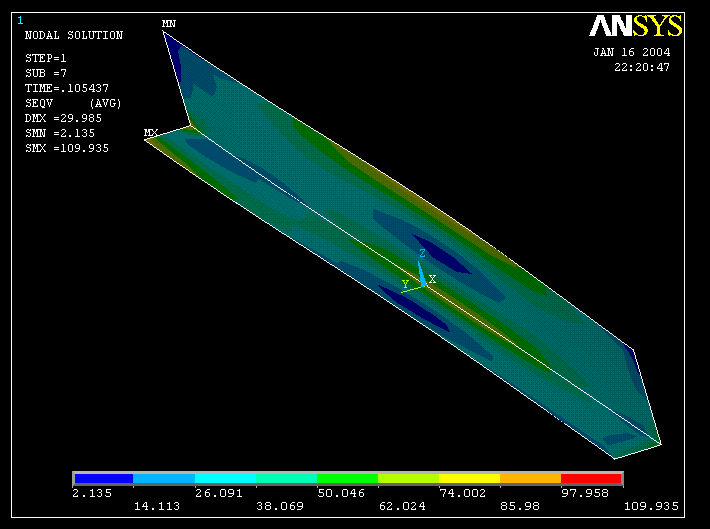Click the SUB =7 text
This screenshot has height=529, width=710.
coord(46,73)
